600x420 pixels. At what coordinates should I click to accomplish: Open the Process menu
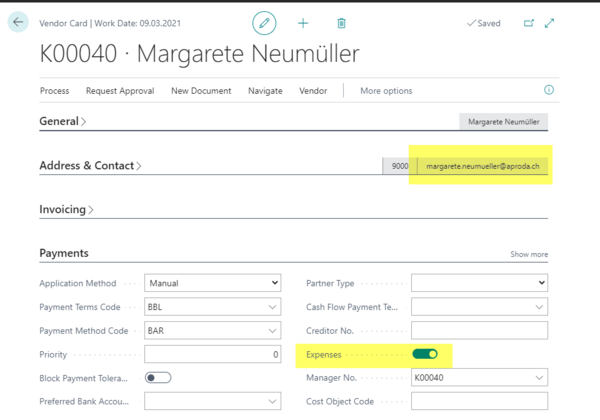click(x=55, y=91)
